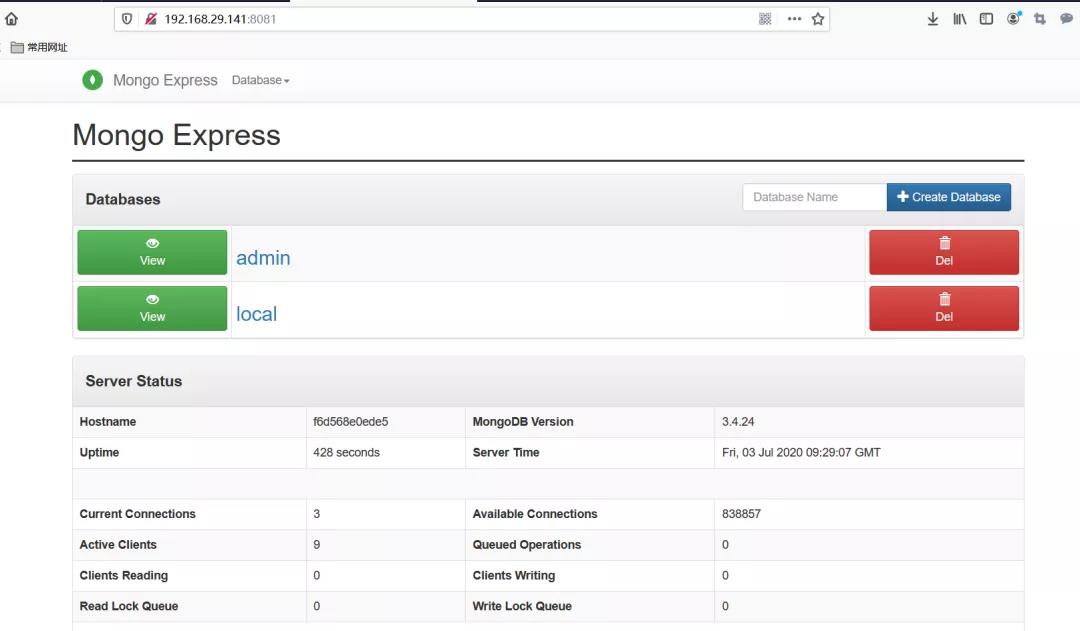Click the Clients Writing label
1080x631 pixels.
click(513, 575)
